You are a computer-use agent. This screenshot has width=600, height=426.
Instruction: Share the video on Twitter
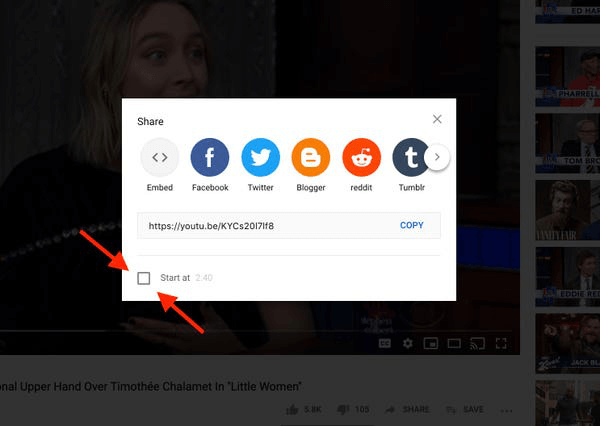coord(260,157)
